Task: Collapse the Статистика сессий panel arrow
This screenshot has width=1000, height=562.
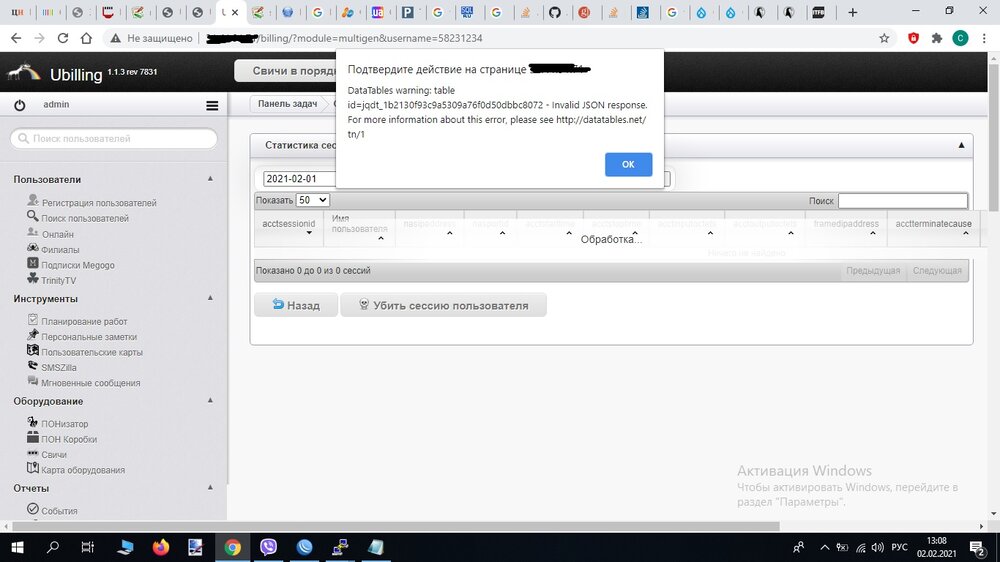Action: [x=961, y=145]
